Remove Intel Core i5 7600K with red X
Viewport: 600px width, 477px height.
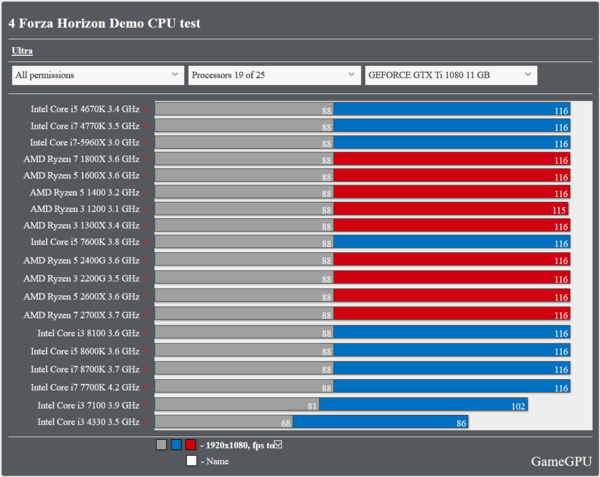pos(145,242)
